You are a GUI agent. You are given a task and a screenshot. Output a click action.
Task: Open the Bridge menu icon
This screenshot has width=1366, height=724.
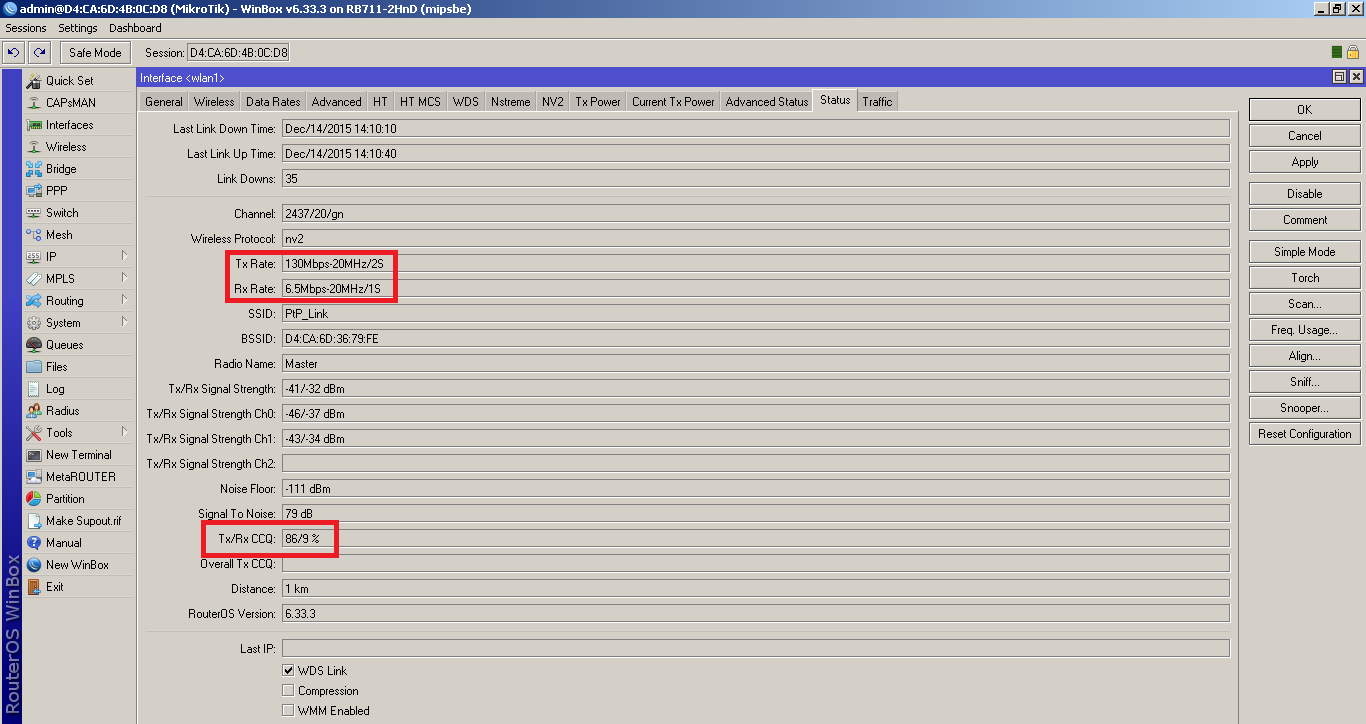point(34,169)
